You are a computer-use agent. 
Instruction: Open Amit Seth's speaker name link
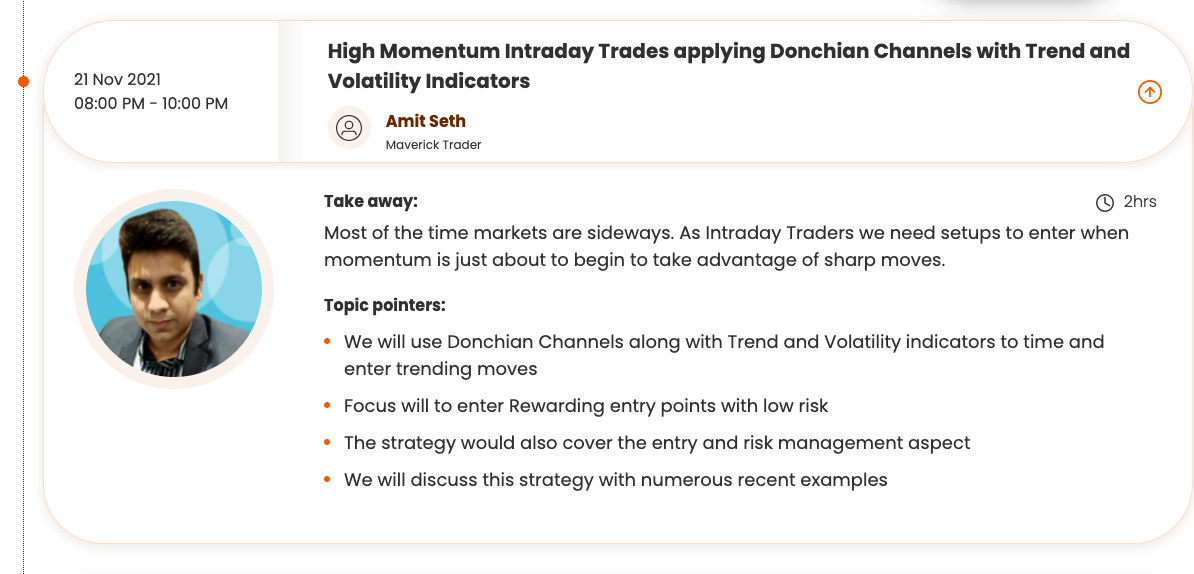click(425, 121)
